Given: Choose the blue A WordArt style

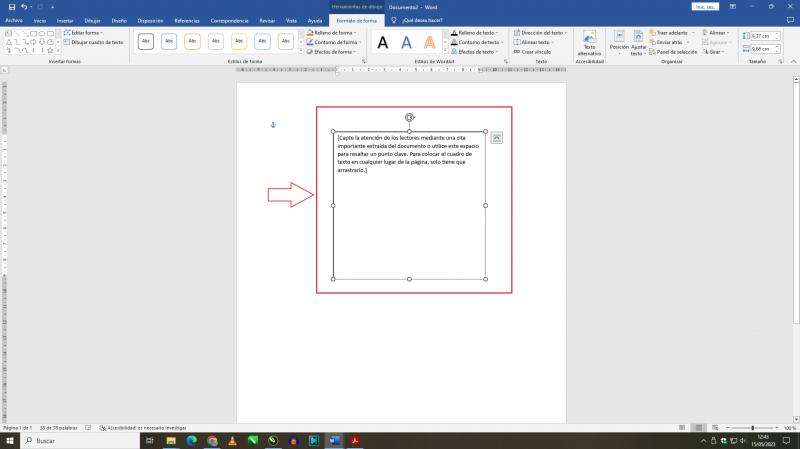Looking at the screenshot, I should pyautogui.click(x=406, y=43).
